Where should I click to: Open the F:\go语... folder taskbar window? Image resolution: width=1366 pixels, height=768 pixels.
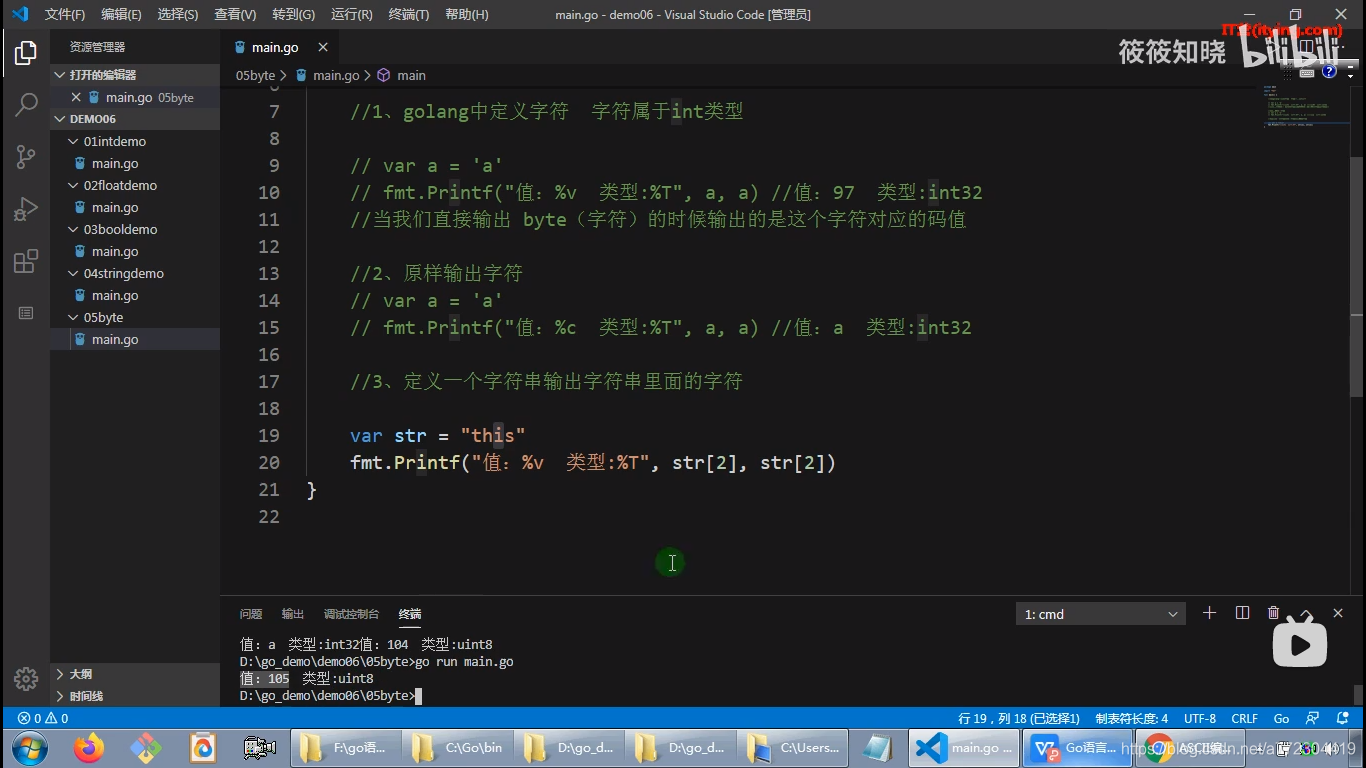(x=345, y=747)
